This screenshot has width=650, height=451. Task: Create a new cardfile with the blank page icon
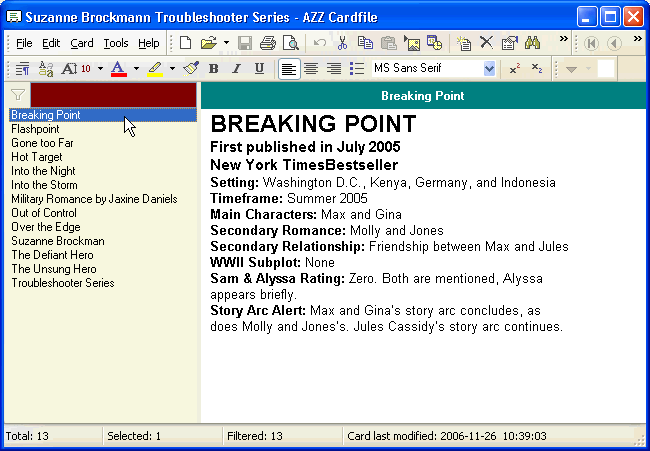click(185, 43)
